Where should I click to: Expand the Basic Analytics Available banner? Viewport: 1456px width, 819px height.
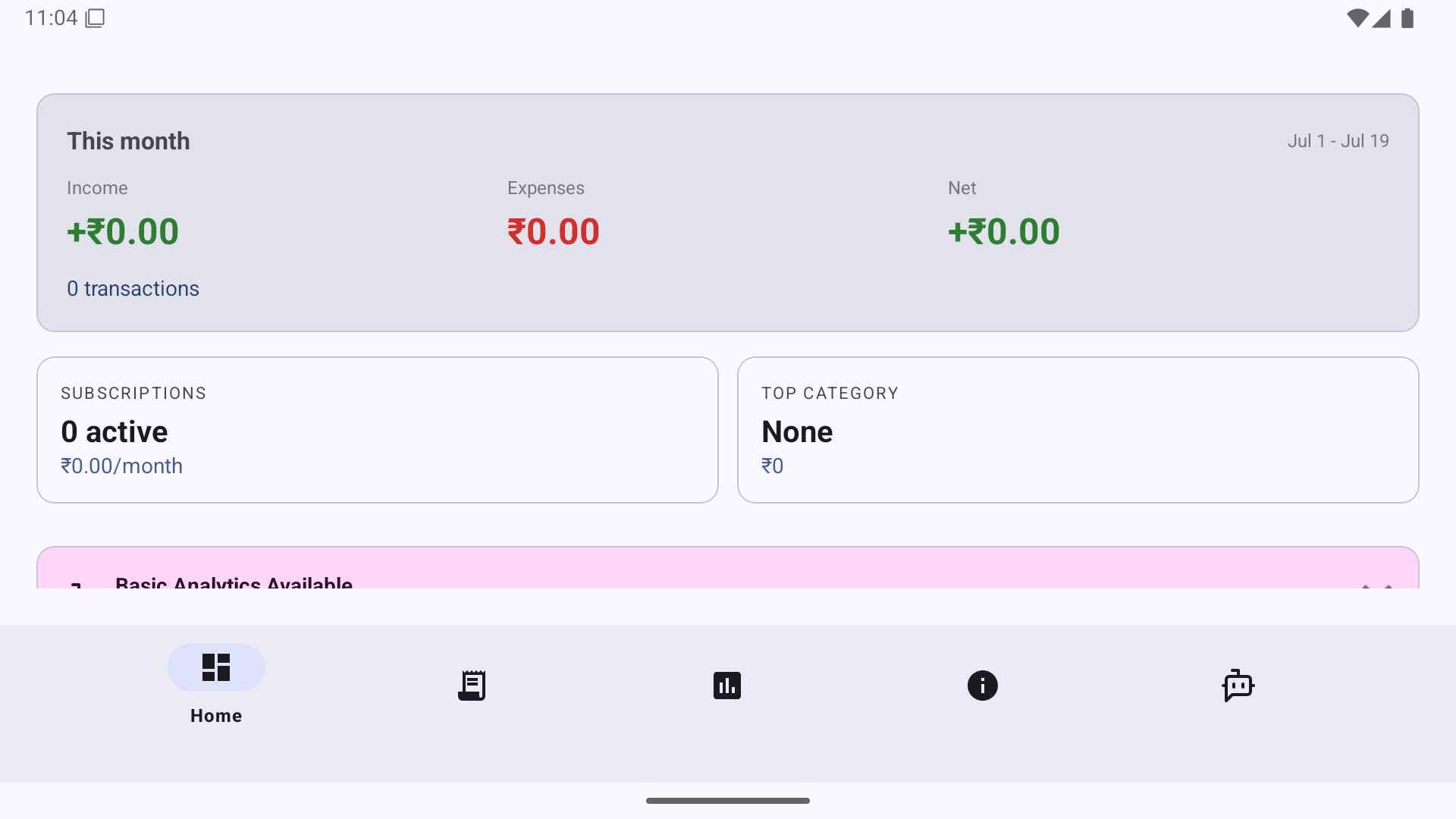1377,582
